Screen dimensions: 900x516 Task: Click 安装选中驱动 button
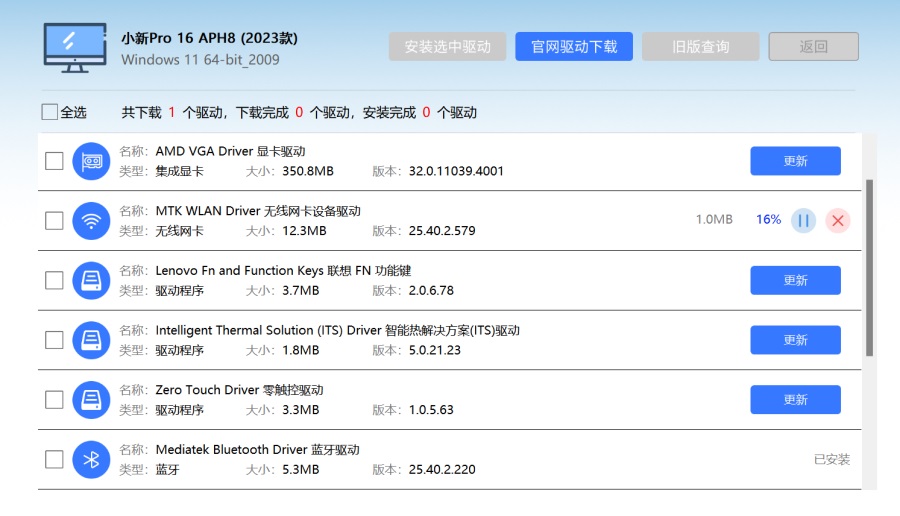448,46
